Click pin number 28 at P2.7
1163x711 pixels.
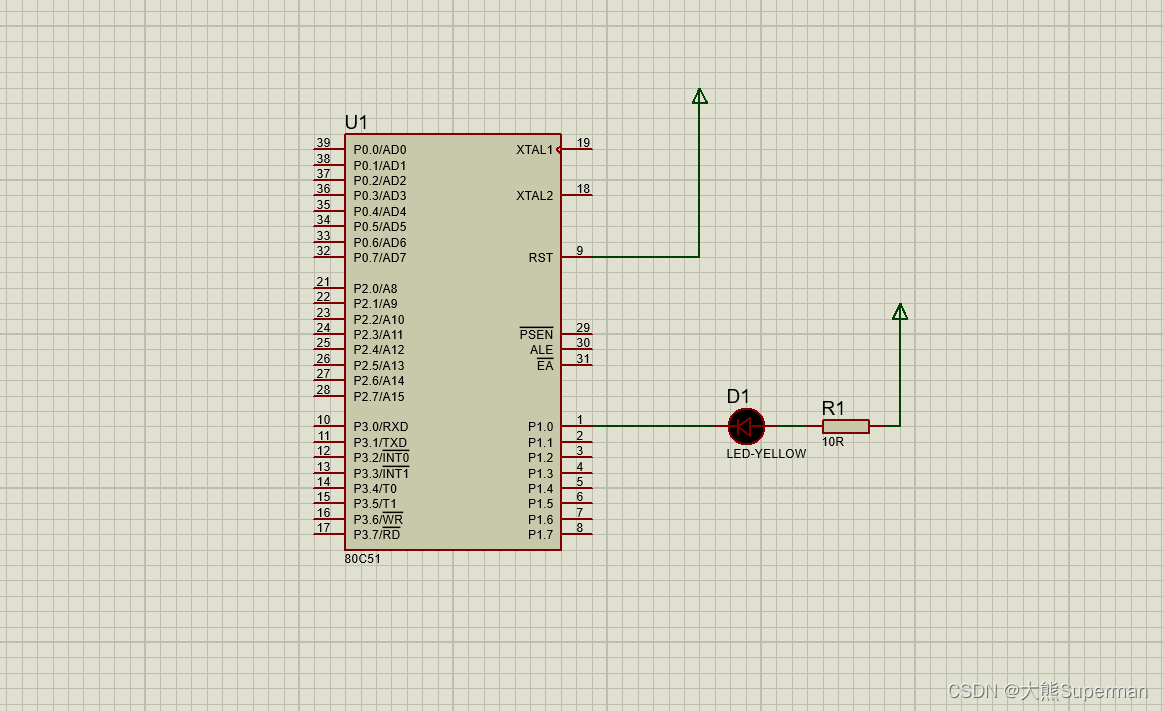coord(323,389)
